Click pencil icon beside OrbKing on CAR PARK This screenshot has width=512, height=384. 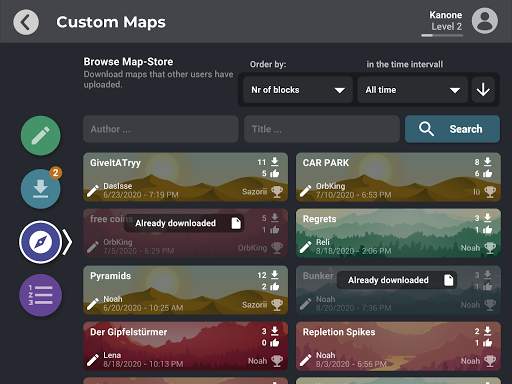coord(305,191)
